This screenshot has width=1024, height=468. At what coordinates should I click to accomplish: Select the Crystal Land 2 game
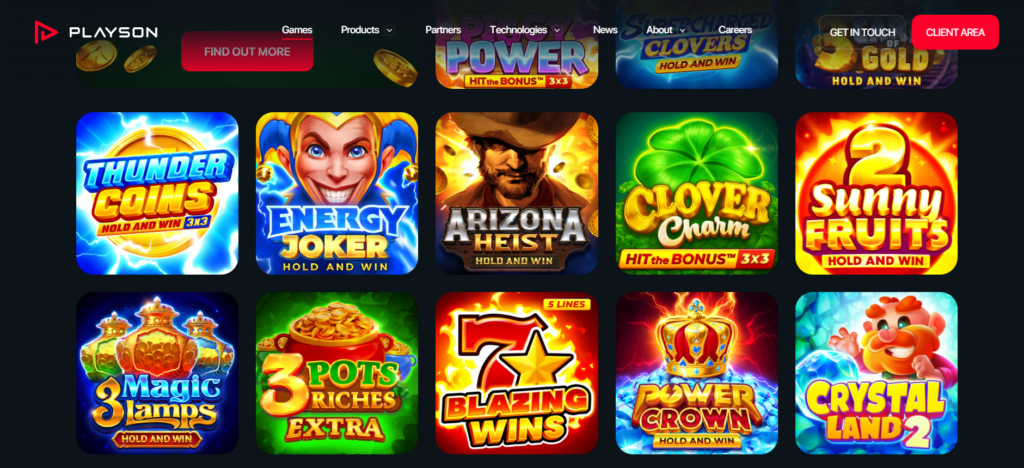click(x=876, y=373)
